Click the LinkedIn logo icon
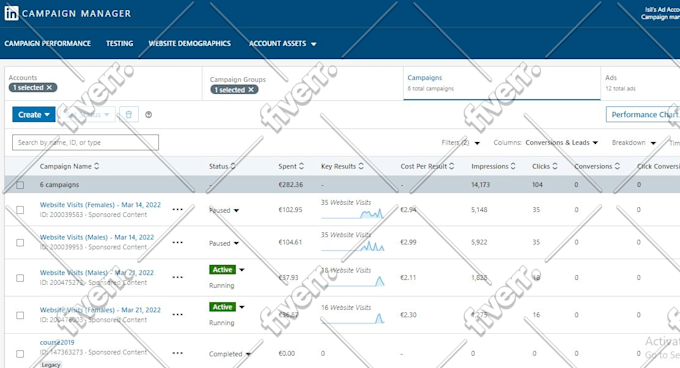This screenshot has height=368, width=680. point(11,13)
